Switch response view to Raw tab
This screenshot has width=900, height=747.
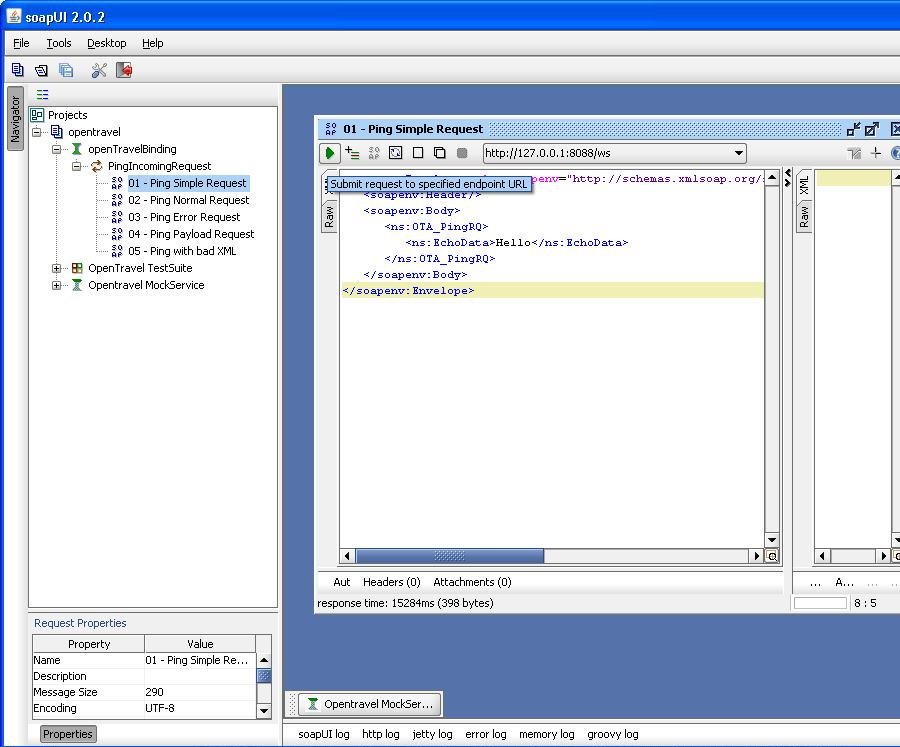click(x=804, y=216)
